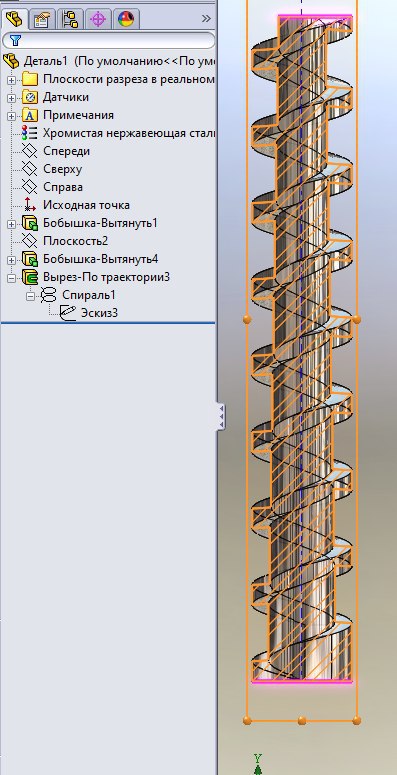Viewport: 397px width, 775px height.
Task: Click the Примечания annotations icon
Action: click(x=30, y=115)
